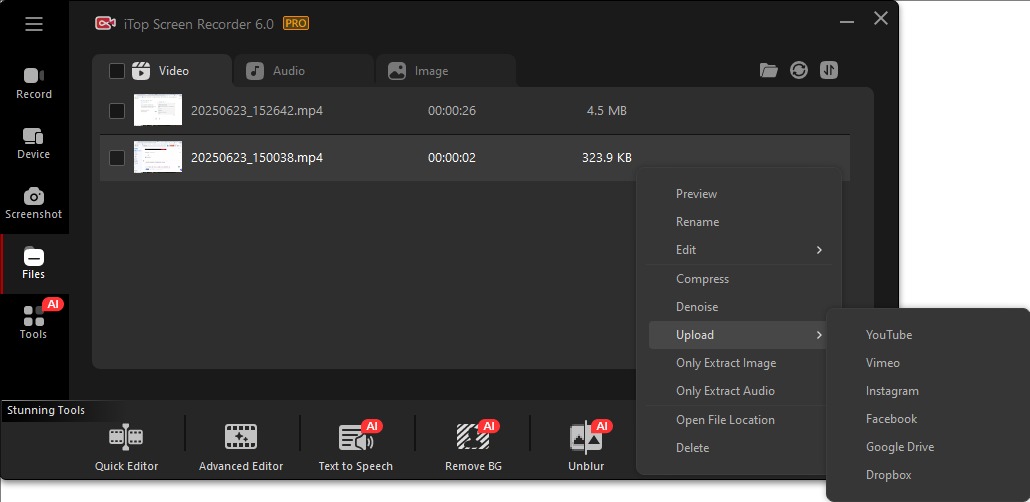Tick checkbox for 20250623_150038.mp4
This screenshot has height=502, width=1030.
117,158
